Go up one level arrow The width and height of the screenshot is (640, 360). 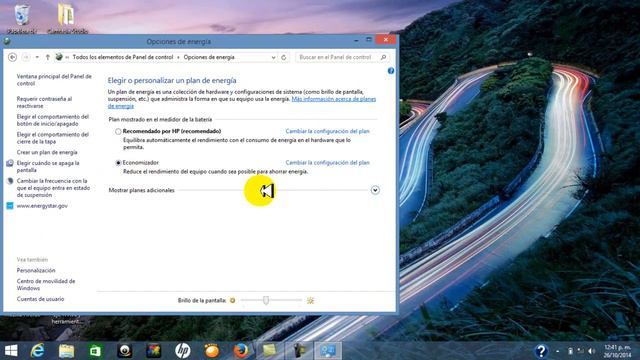[x=47, y=57]
